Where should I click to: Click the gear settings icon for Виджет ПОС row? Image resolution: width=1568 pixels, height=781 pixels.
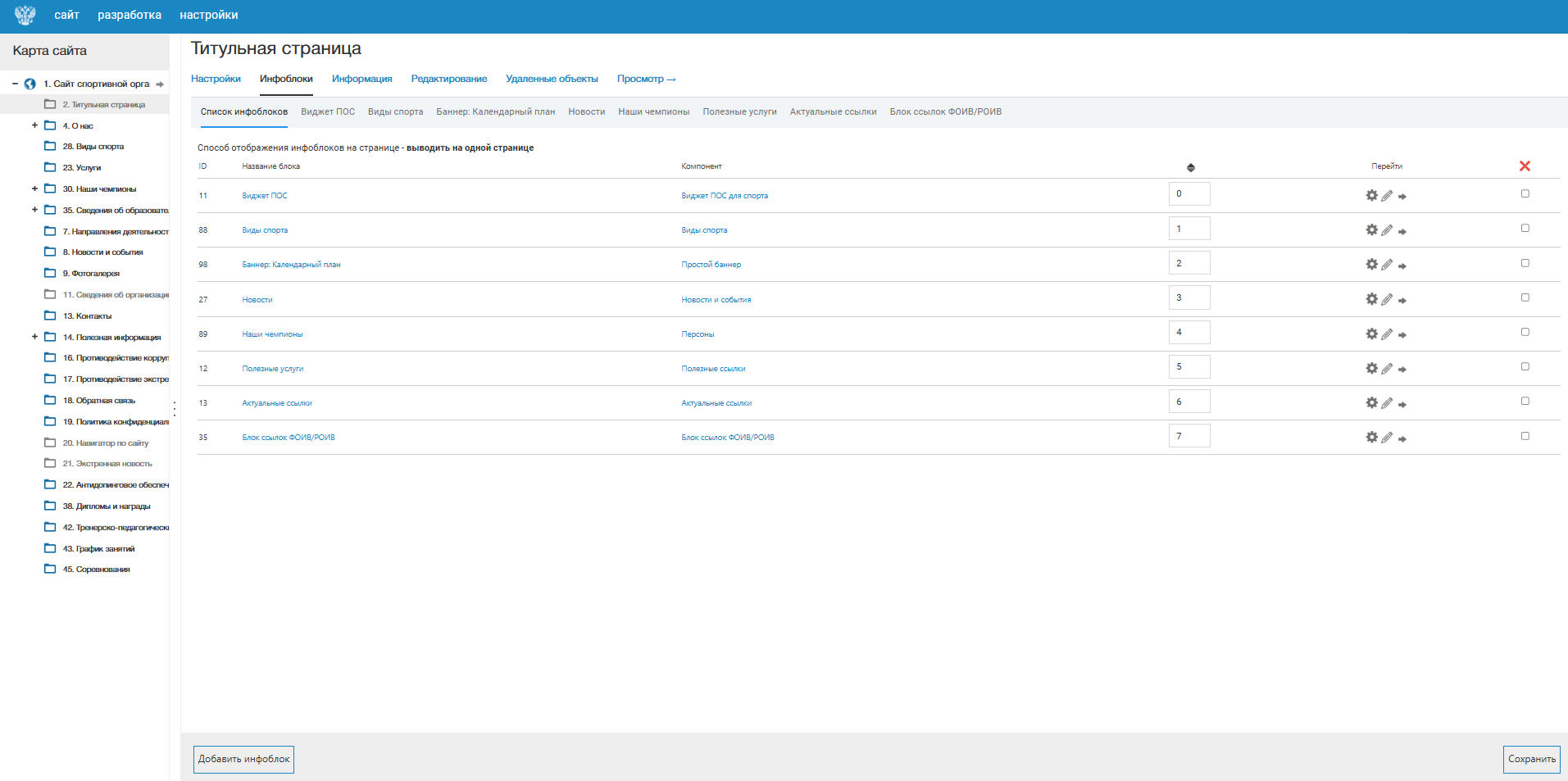point(1371,195)
